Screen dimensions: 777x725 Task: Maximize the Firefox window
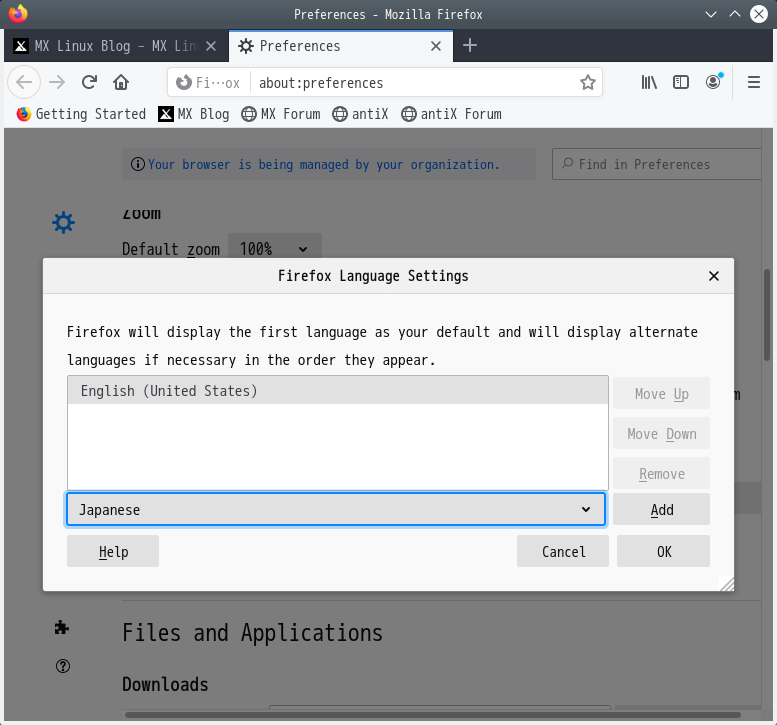click(734, 14)
